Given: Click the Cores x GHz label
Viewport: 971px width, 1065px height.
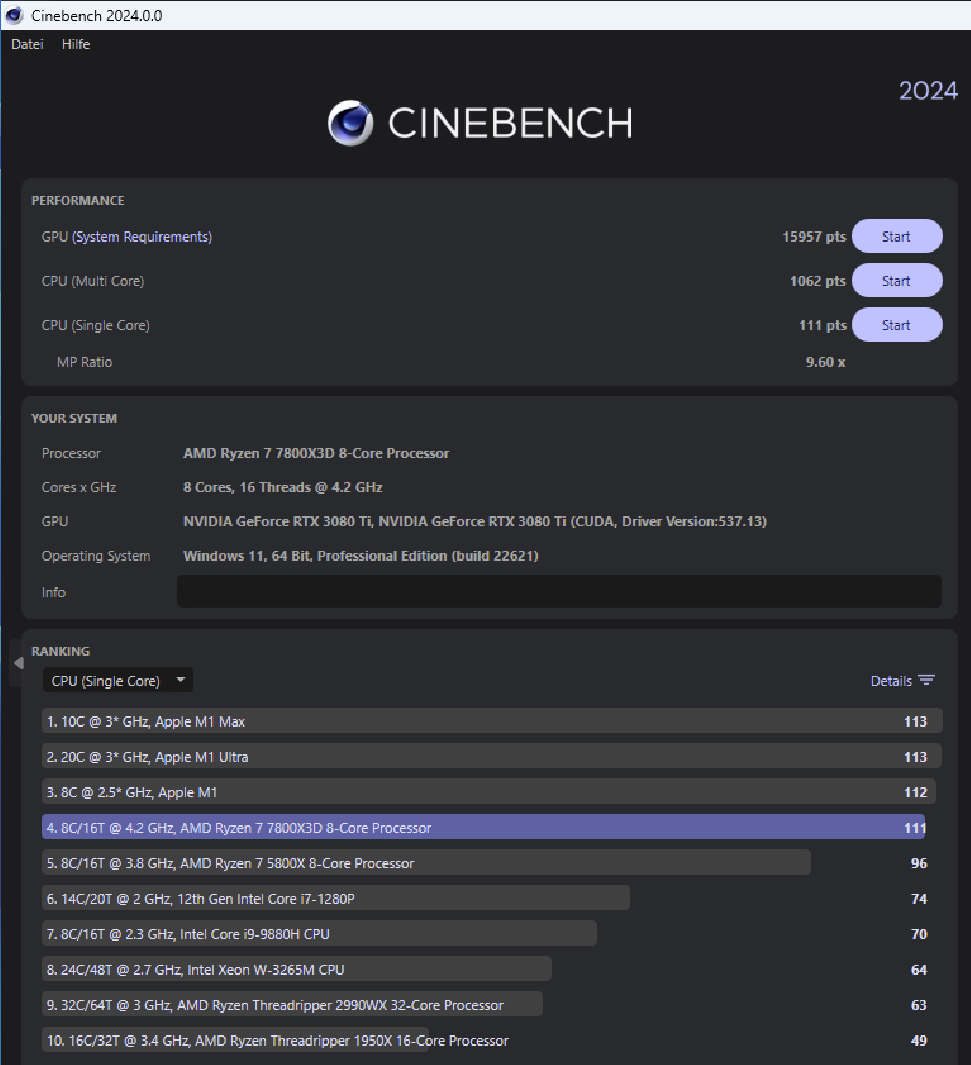Looking at the screenshot, I should pyautogui.click(x=79, y=487).
